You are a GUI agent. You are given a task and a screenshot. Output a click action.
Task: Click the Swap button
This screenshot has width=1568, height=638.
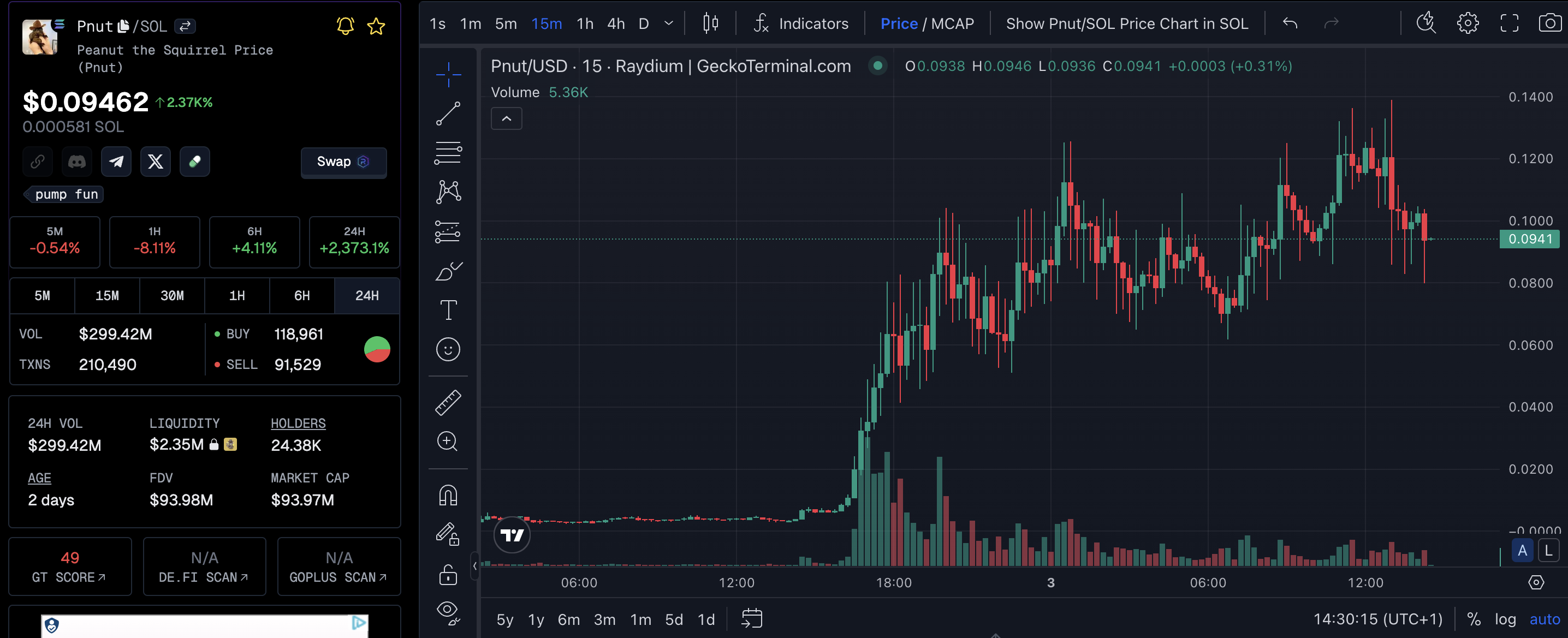tap(343, 162)
